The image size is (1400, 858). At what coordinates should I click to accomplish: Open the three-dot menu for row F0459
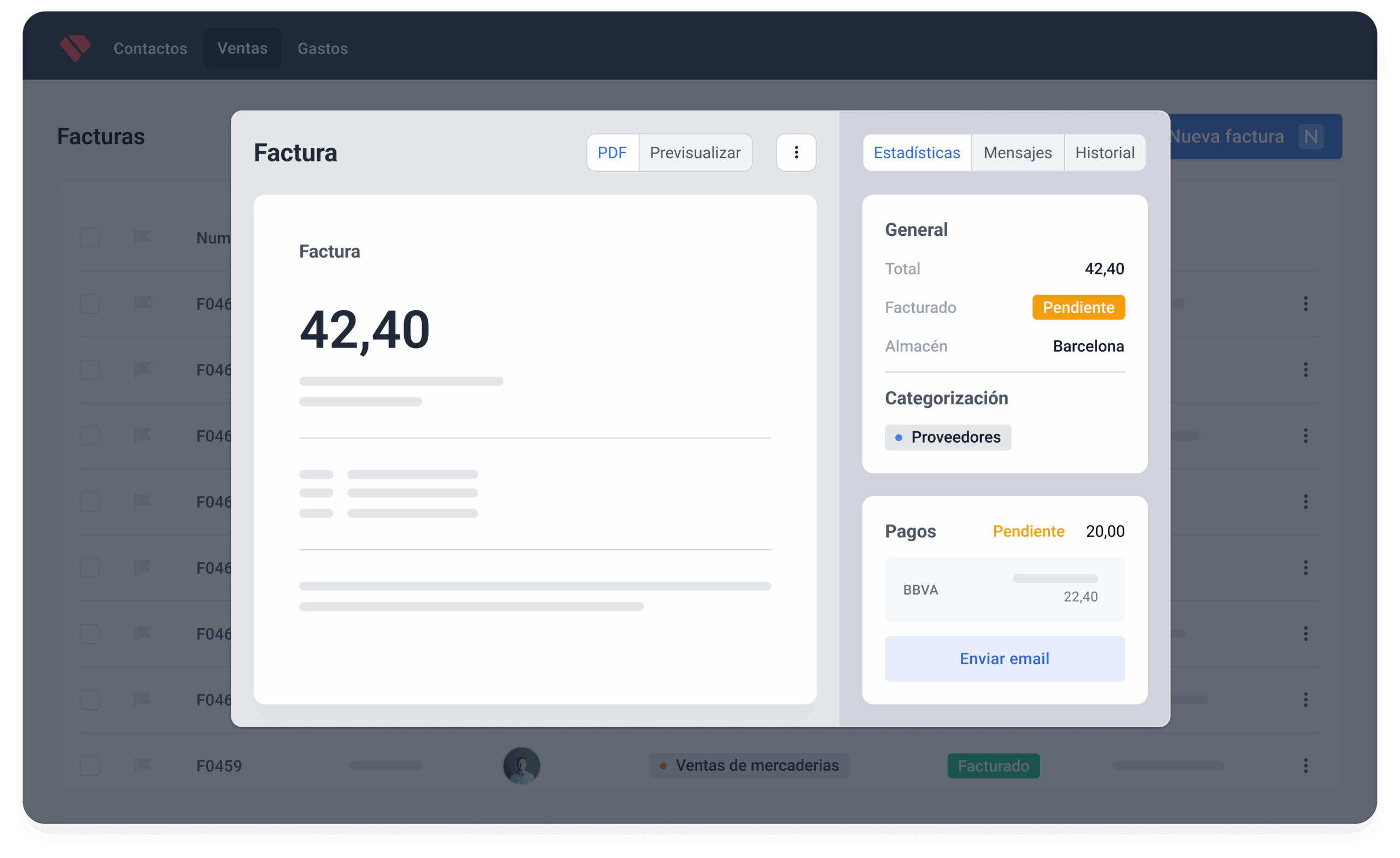1305,766
